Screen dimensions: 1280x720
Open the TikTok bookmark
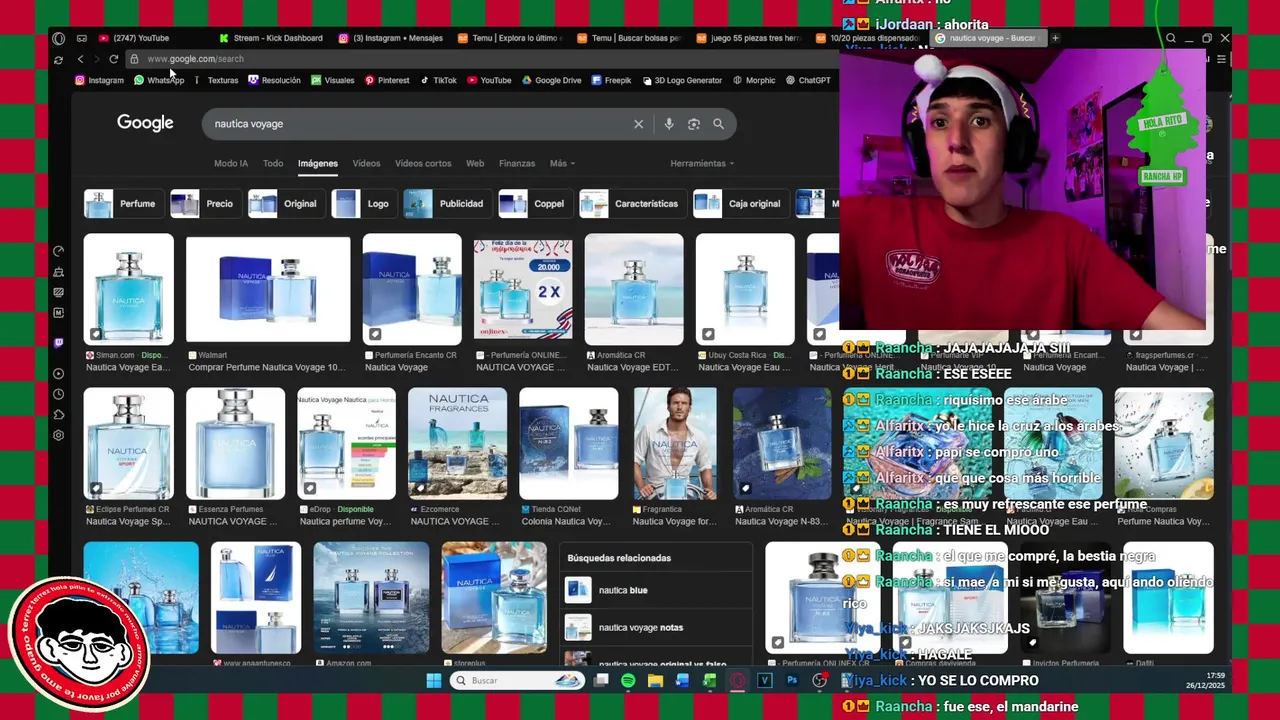(x=438, y=80)
